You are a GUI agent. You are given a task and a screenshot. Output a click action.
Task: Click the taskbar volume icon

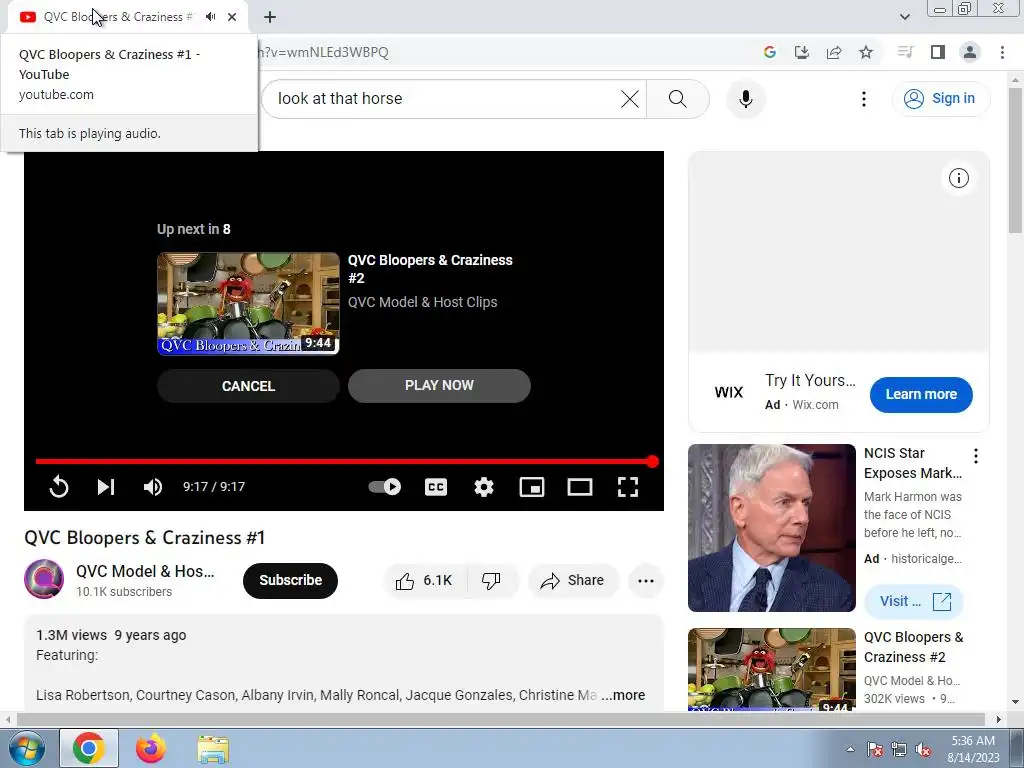pyautogui.click(x=923, y=749)
